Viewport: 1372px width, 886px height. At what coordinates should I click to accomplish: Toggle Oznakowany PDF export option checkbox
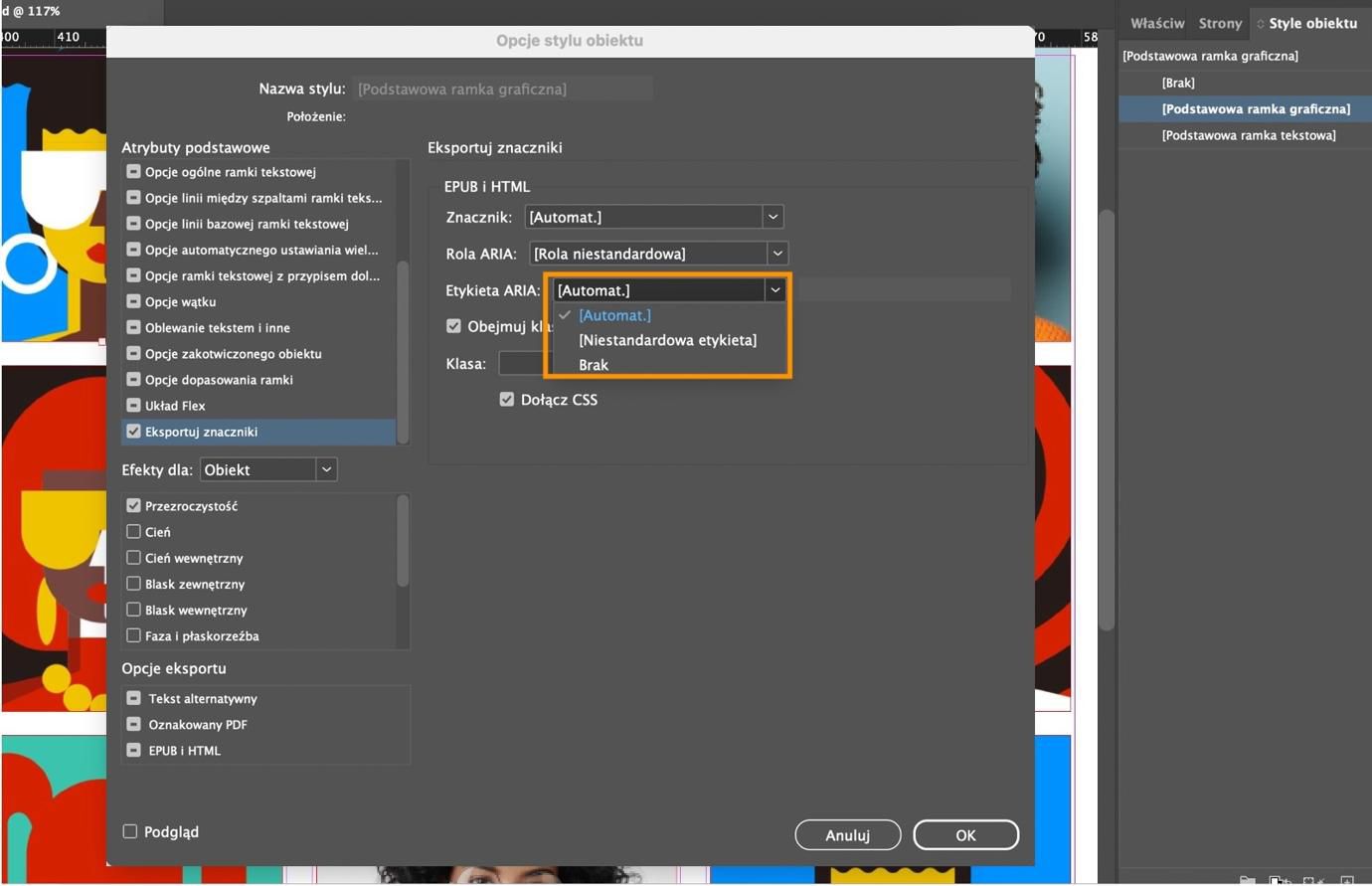tap(133, 725)
